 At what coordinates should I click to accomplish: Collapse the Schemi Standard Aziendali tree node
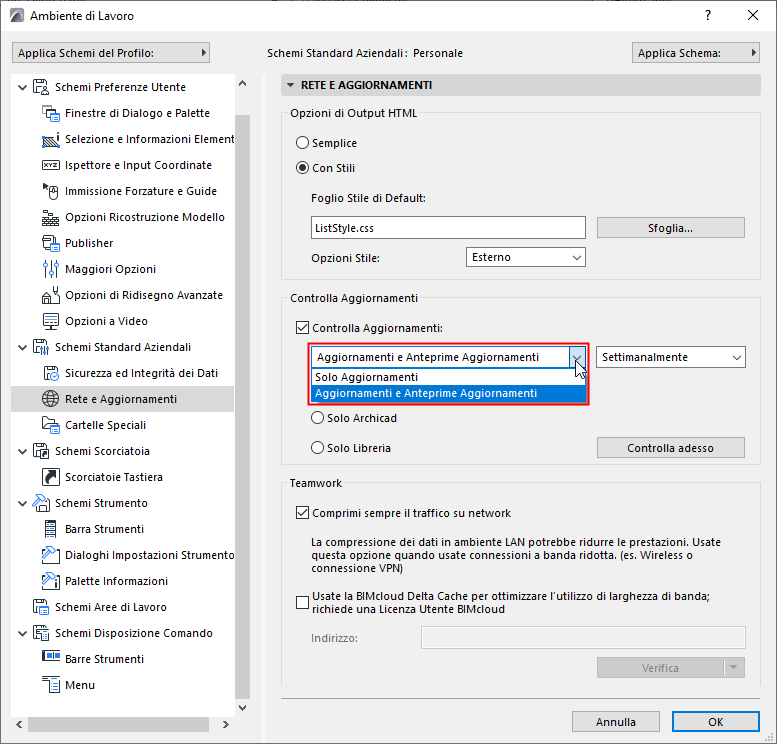(x=22, y=347)
